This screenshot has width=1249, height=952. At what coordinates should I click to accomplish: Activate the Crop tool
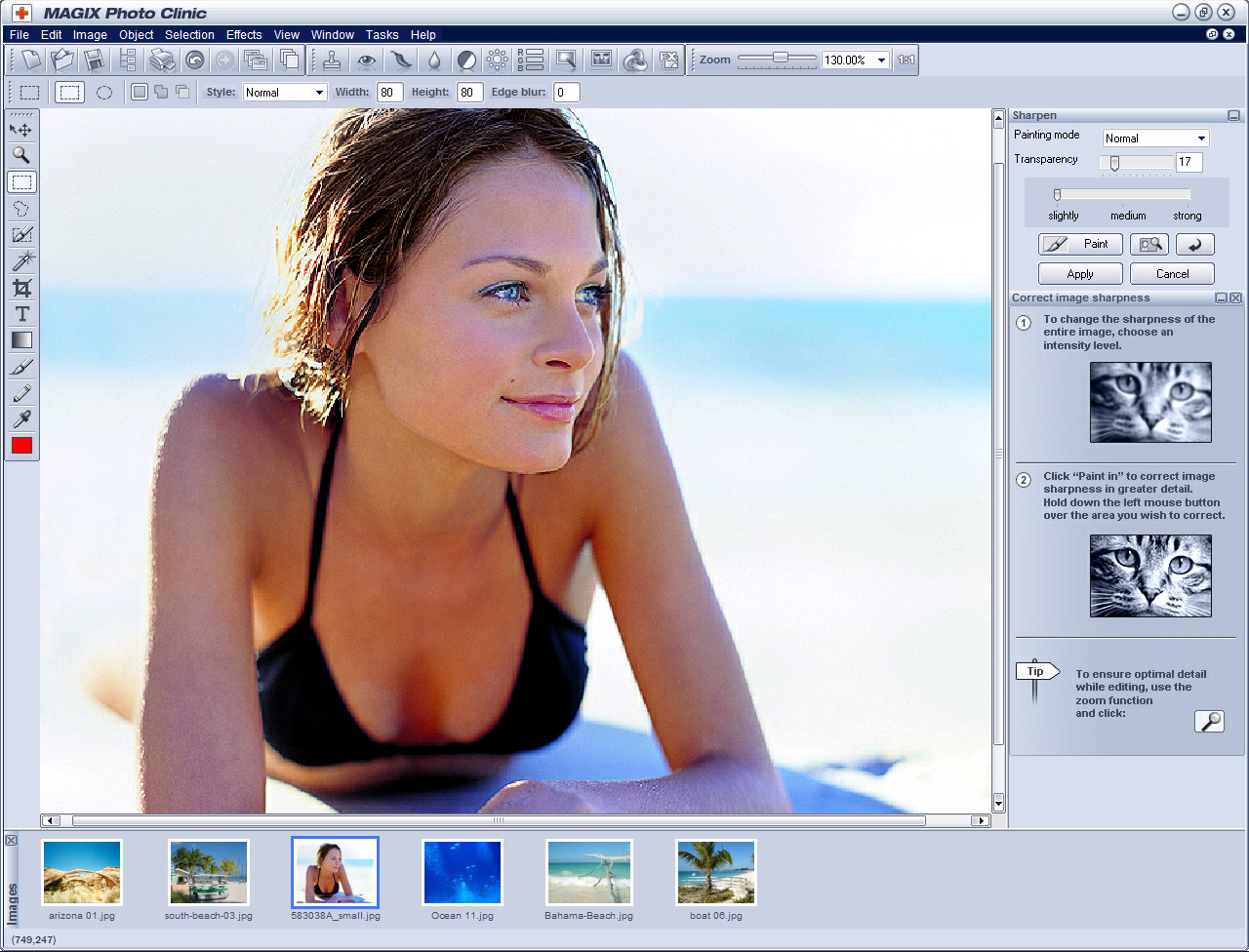tap(21, 287)
